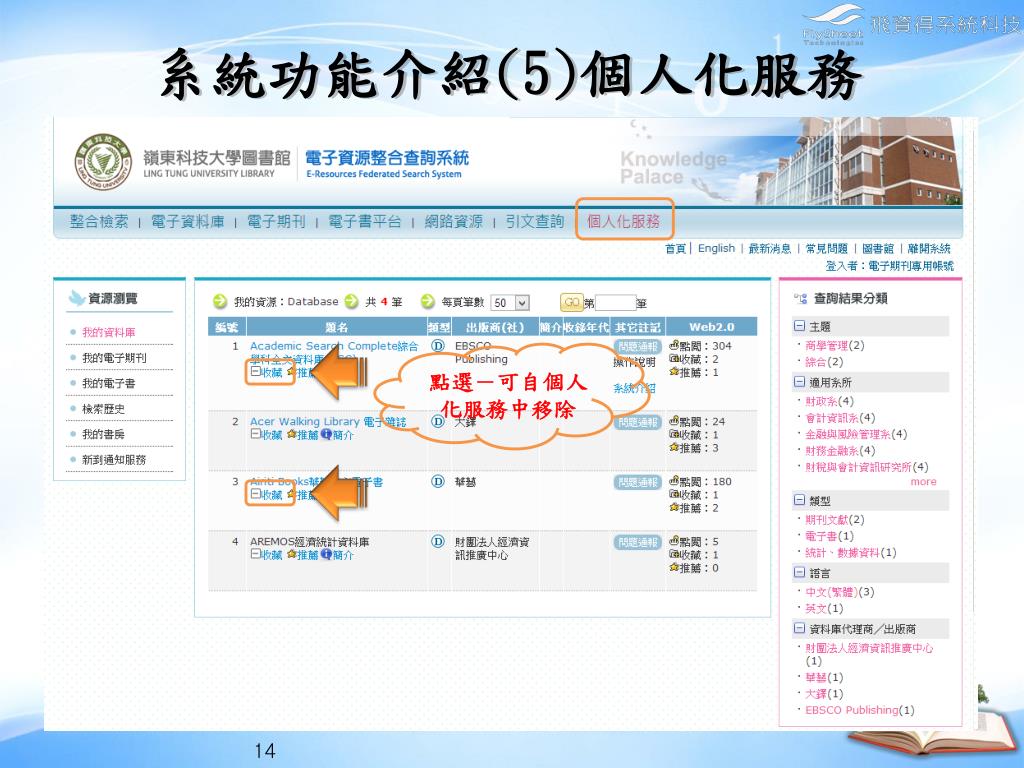The height and width of the screenshot is (768, 1024).
Task: Select 檢索歷史 in the sidebar
Action: 103,409
